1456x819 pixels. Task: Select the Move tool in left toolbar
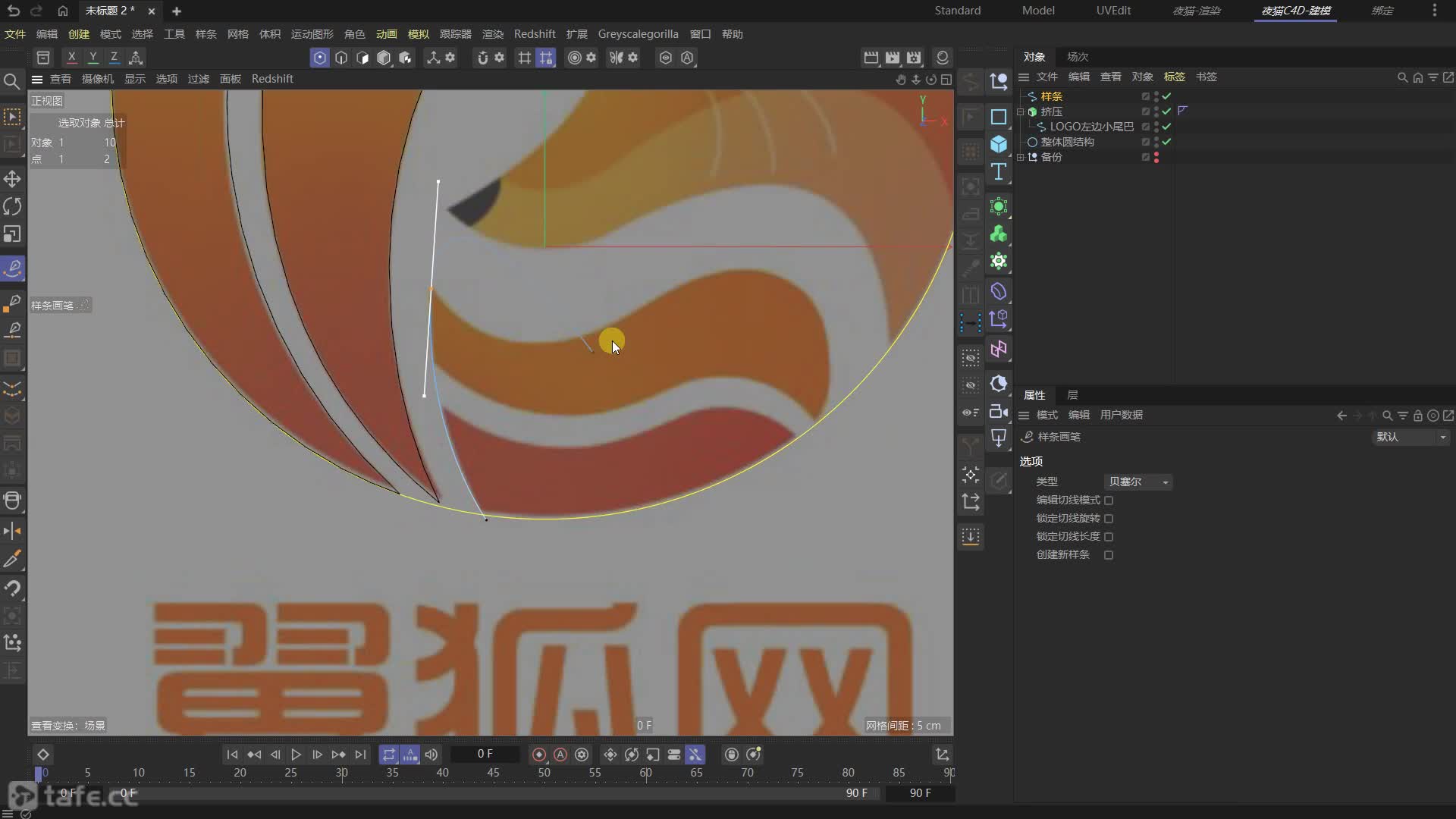(x=12, y=179)
